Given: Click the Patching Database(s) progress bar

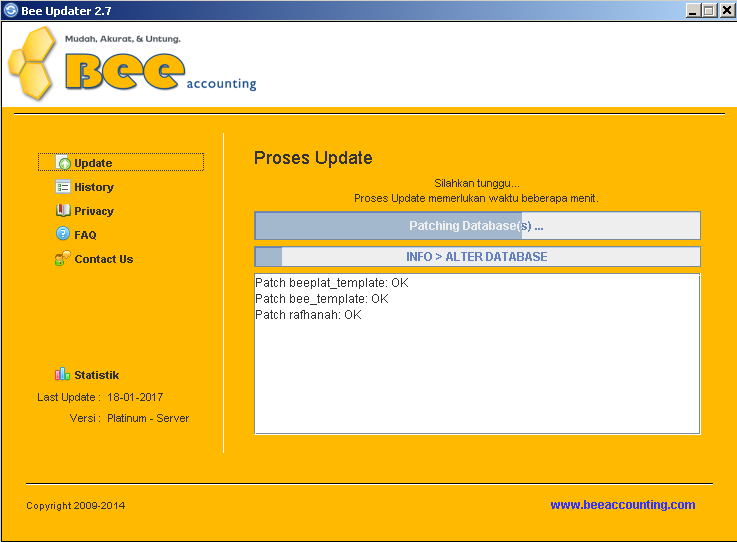Looking at the screenshot, I should pyautogui.click(x=477, y=226).
